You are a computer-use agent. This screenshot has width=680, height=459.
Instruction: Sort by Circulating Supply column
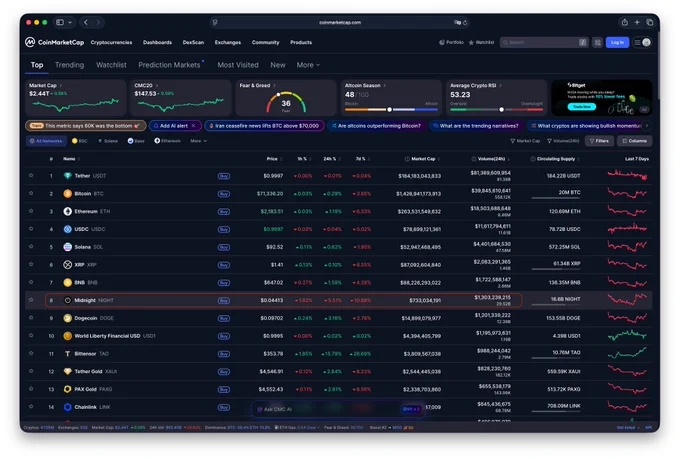pos(555,159)
